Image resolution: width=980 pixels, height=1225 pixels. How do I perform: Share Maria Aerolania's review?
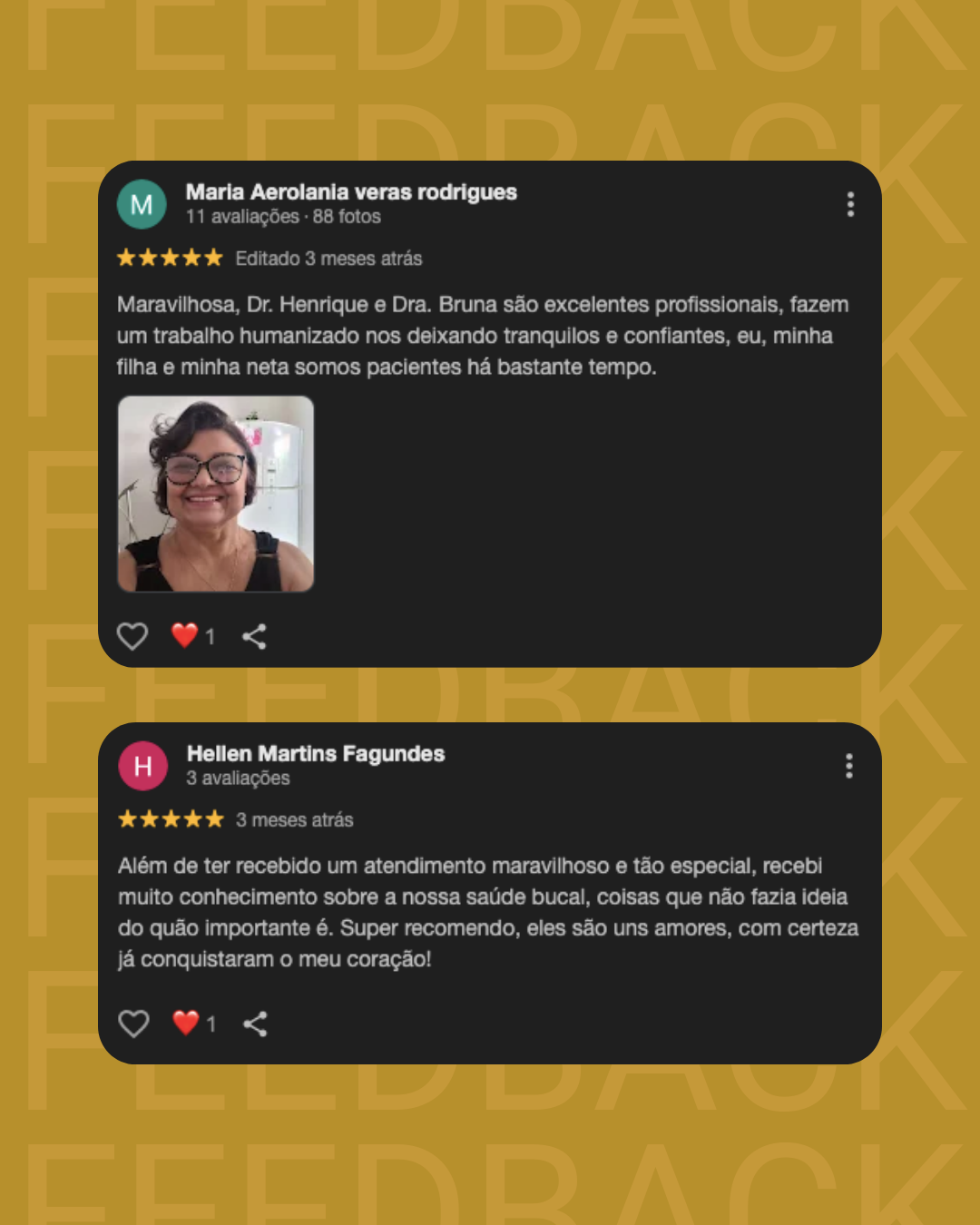pyautogui.click(x=254, y=636)
